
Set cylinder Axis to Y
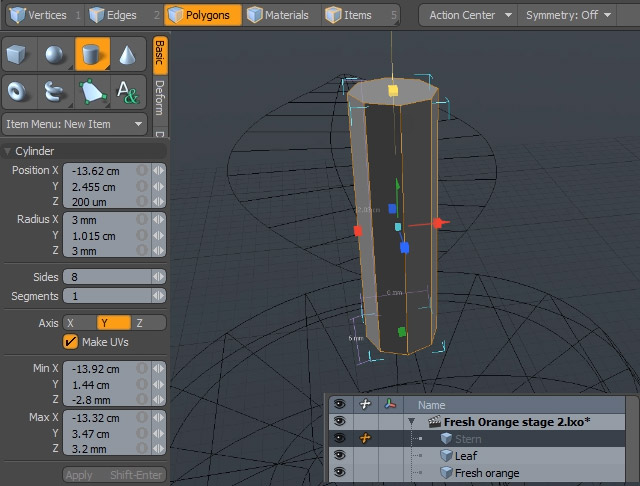point(114,323)
